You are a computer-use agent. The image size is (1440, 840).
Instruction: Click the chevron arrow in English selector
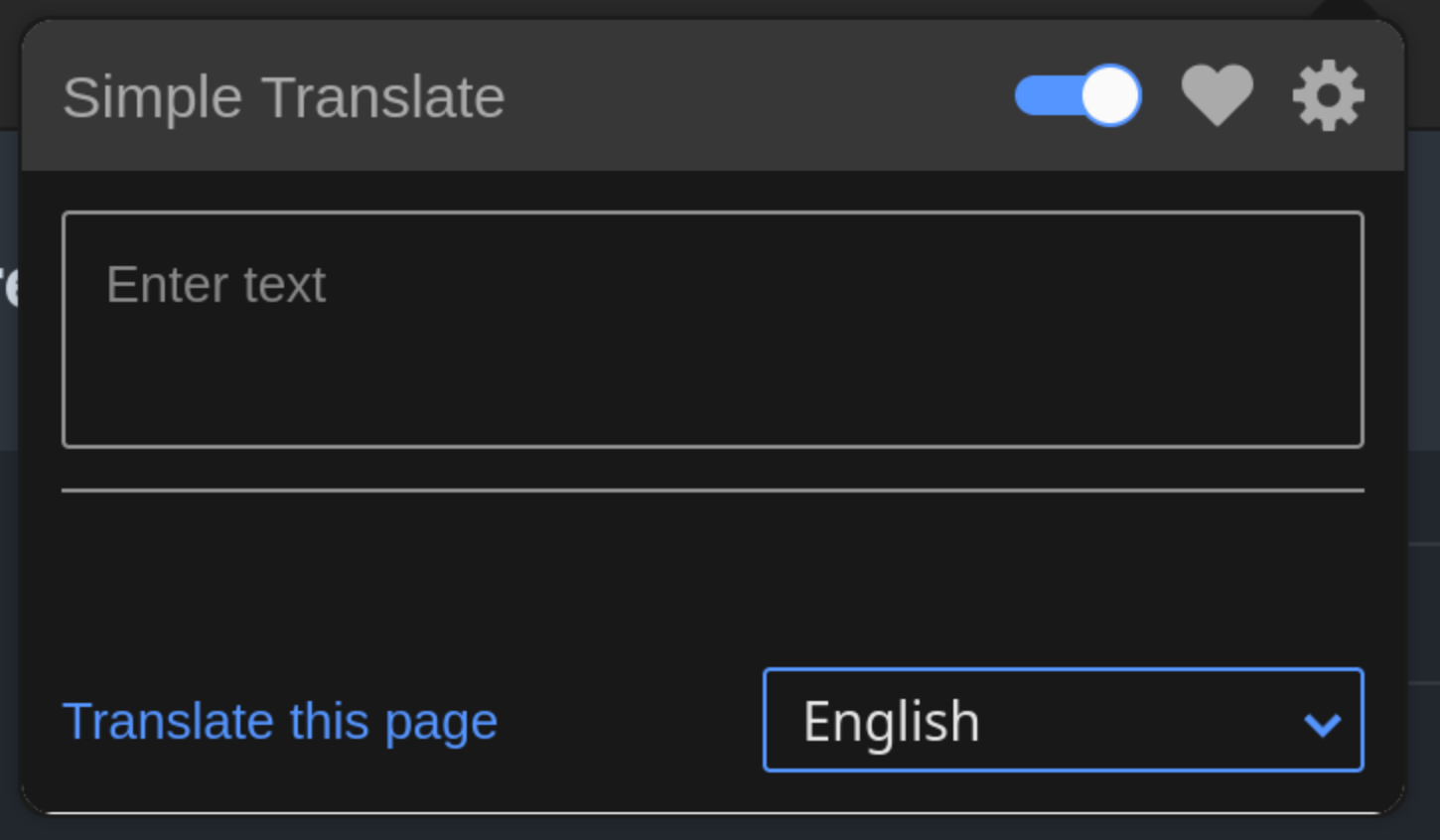[1322, 724]
